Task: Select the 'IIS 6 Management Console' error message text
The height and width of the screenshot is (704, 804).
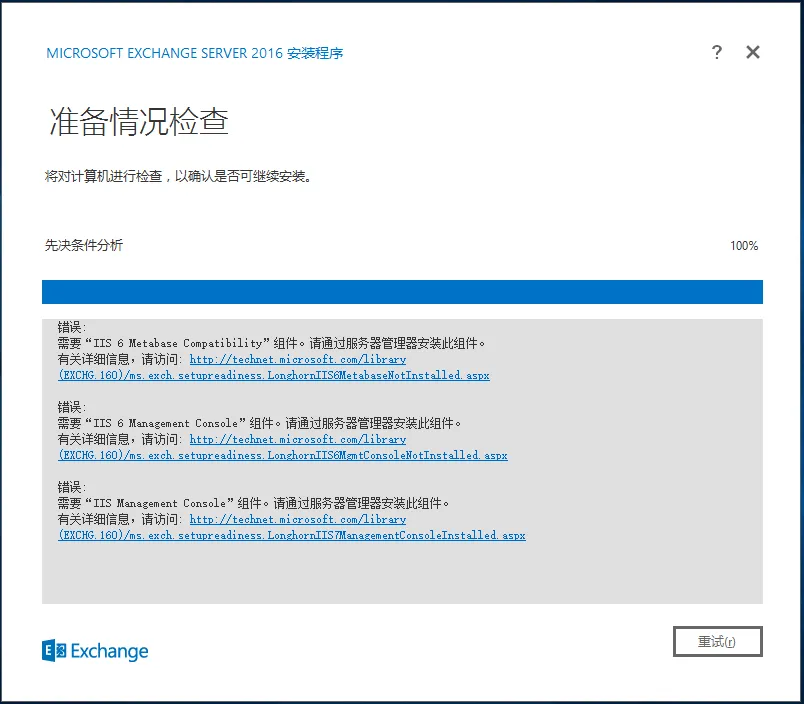Action: coord(259,423)
